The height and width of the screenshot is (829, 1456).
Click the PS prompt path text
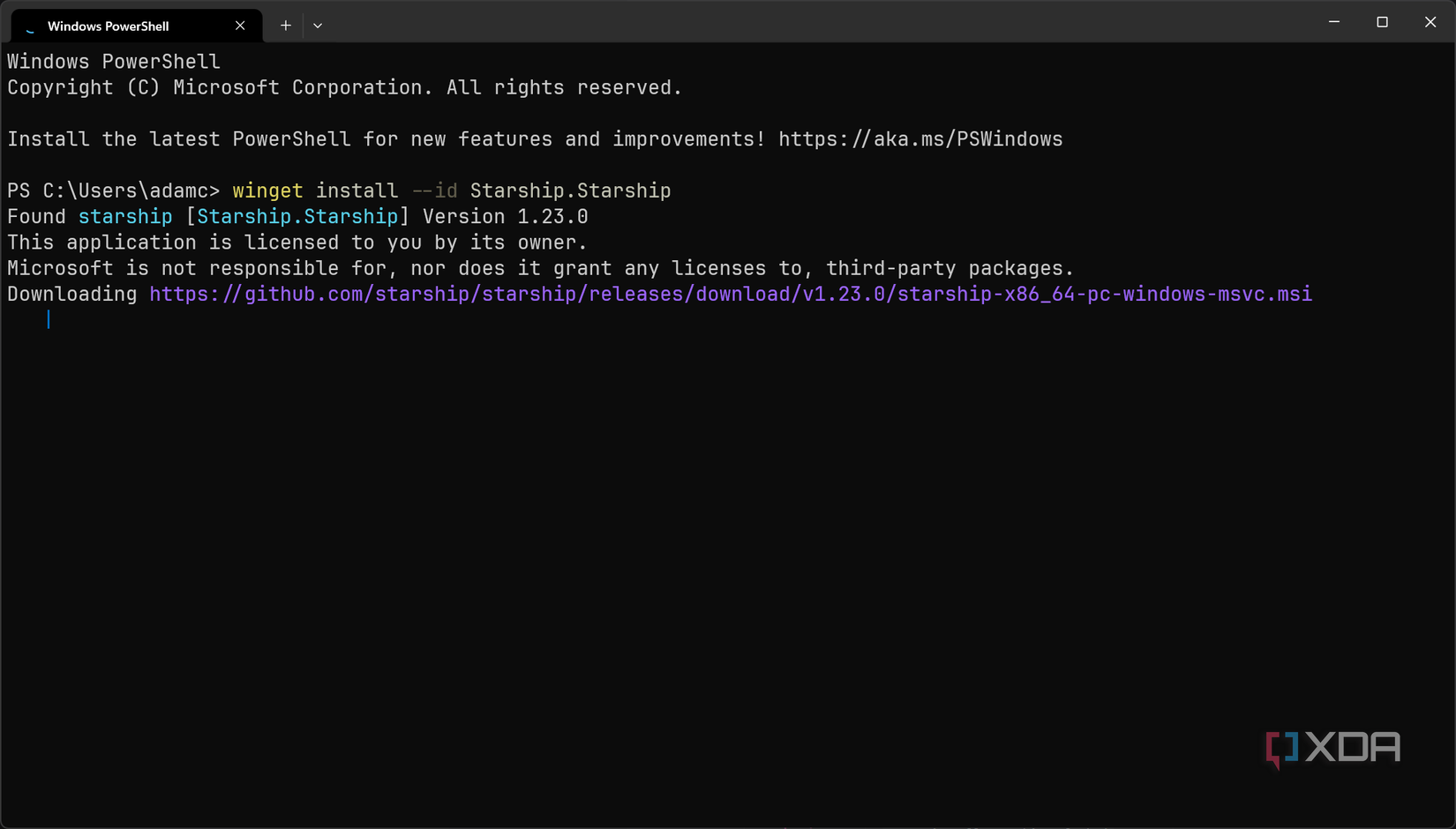(x=115, y=190)
